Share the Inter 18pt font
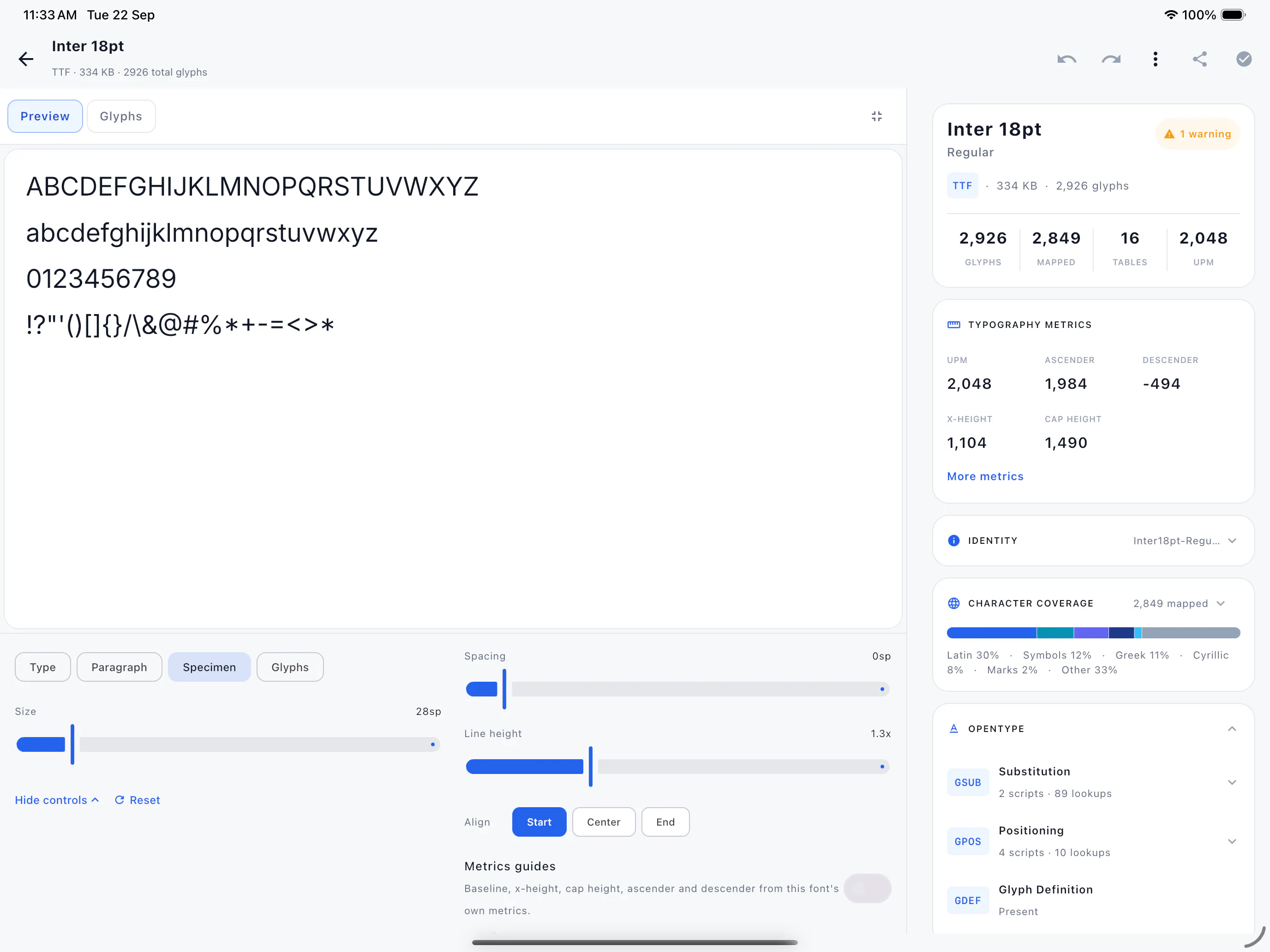Viewport: 1270px width, 952px height. (1199, 59)
